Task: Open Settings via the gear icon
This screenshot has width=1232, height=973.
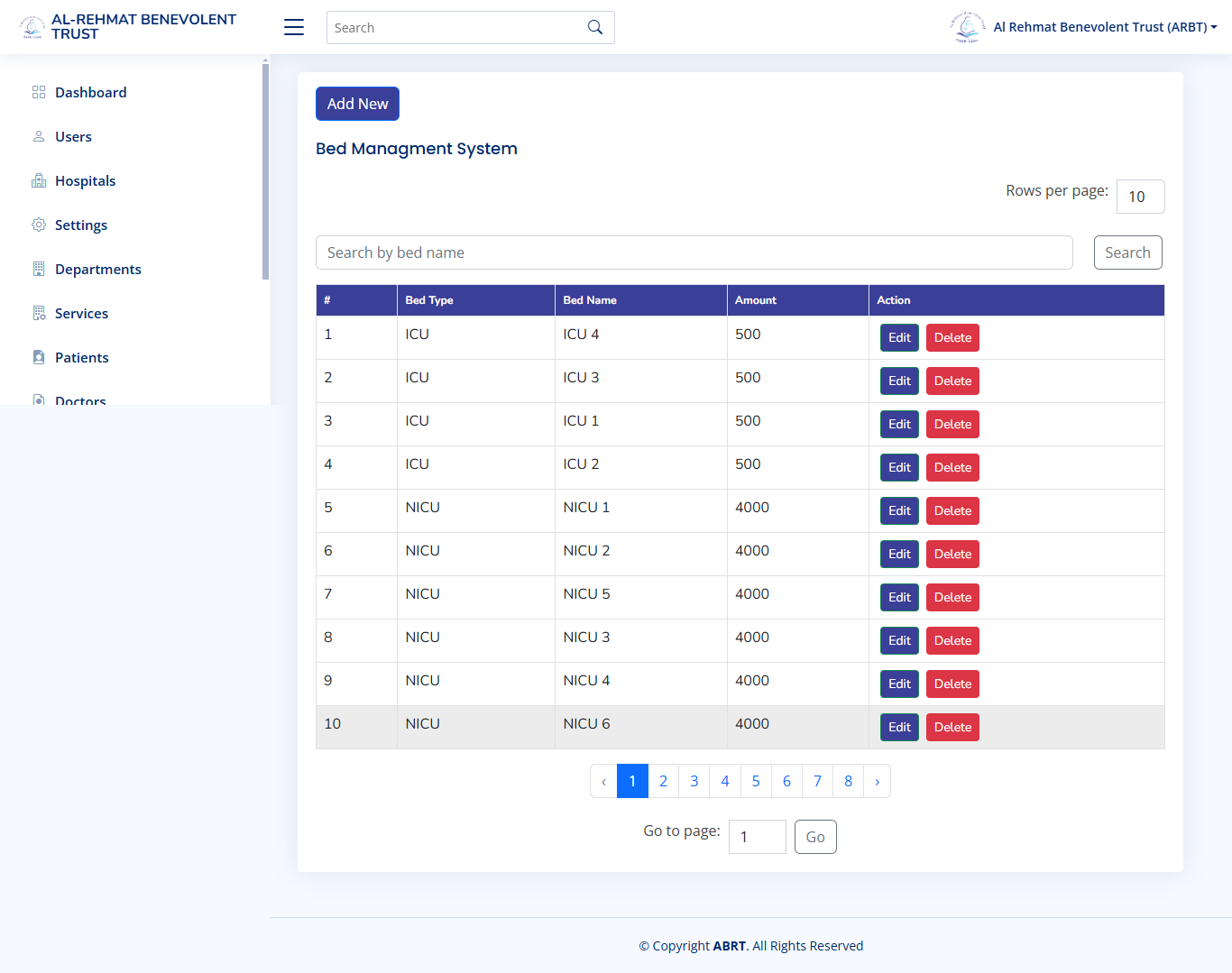Action: pyautogui.click(x=38, y=225)
